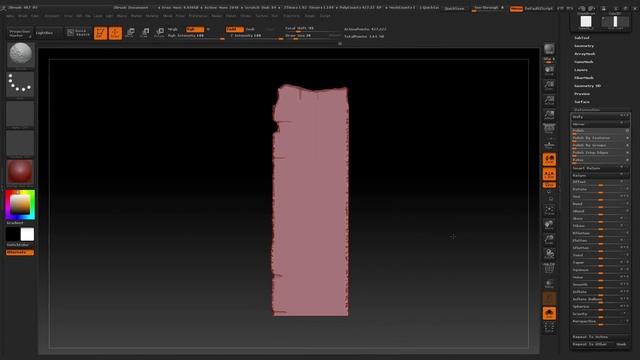The width and height of the screenshot is (640, 360).
Task: Click the right shelf Move view icon
Action: [549, 225]
